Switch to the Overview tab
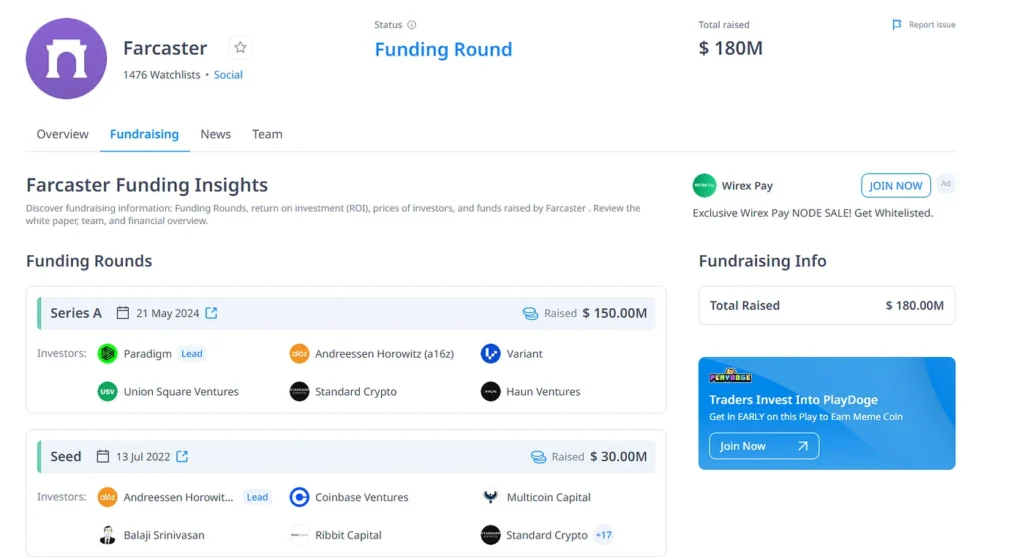1024x559 pixels. (62, 134)
